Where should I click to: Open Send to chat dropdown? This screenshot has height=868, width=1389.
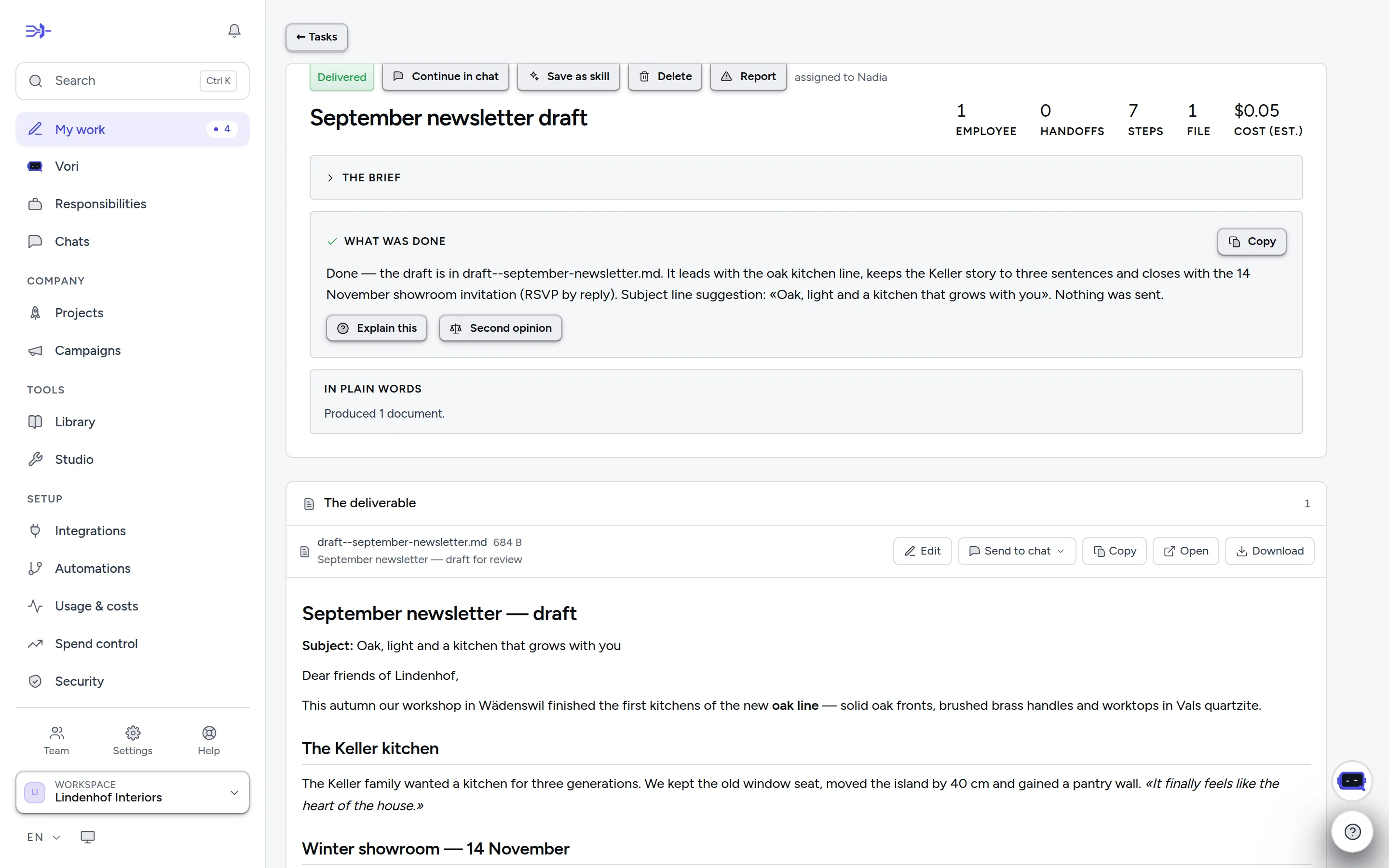click(1017, 551)
